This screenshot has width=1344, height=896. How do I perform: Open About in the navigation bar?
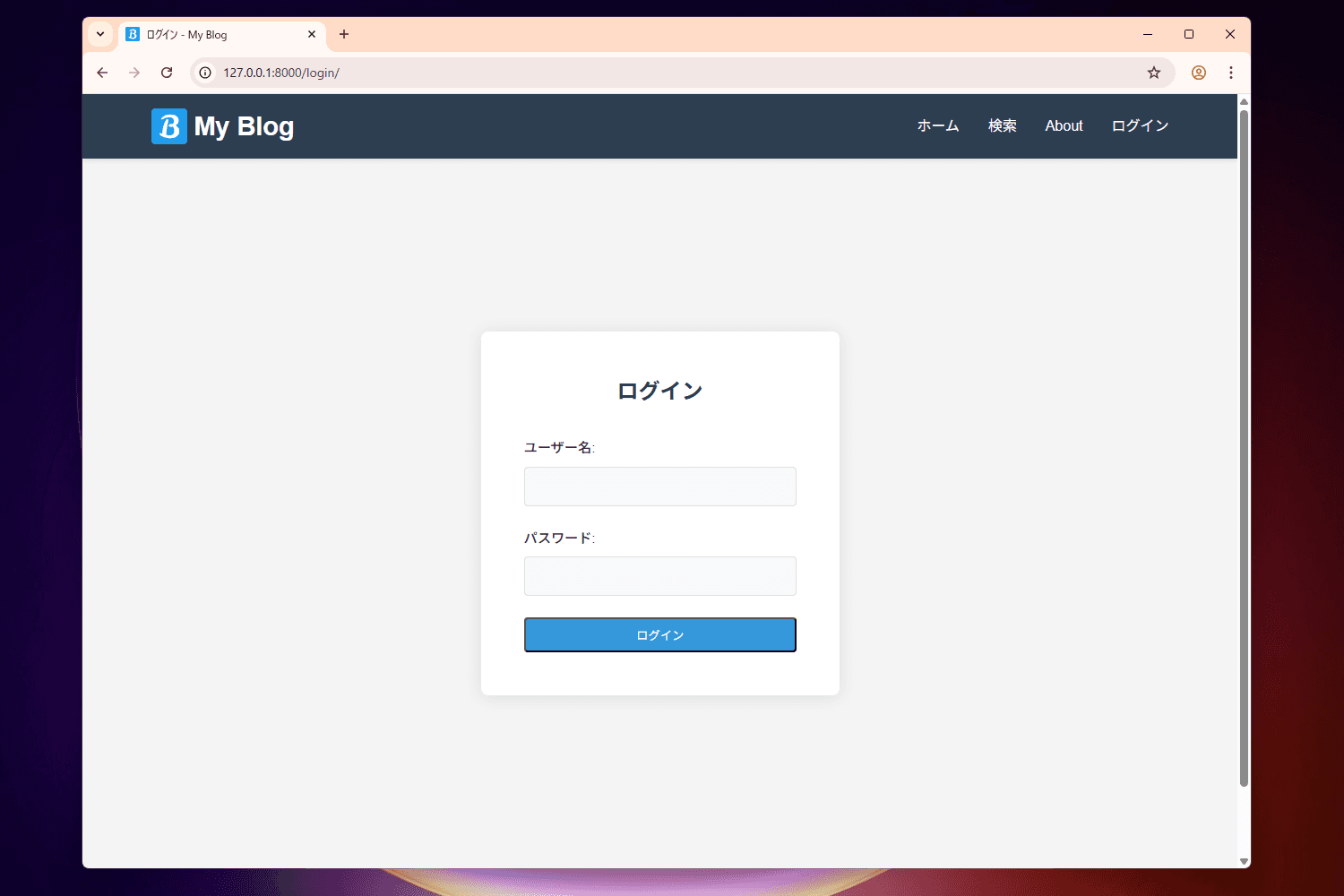pyautogui.click(x=1064, y=125)
